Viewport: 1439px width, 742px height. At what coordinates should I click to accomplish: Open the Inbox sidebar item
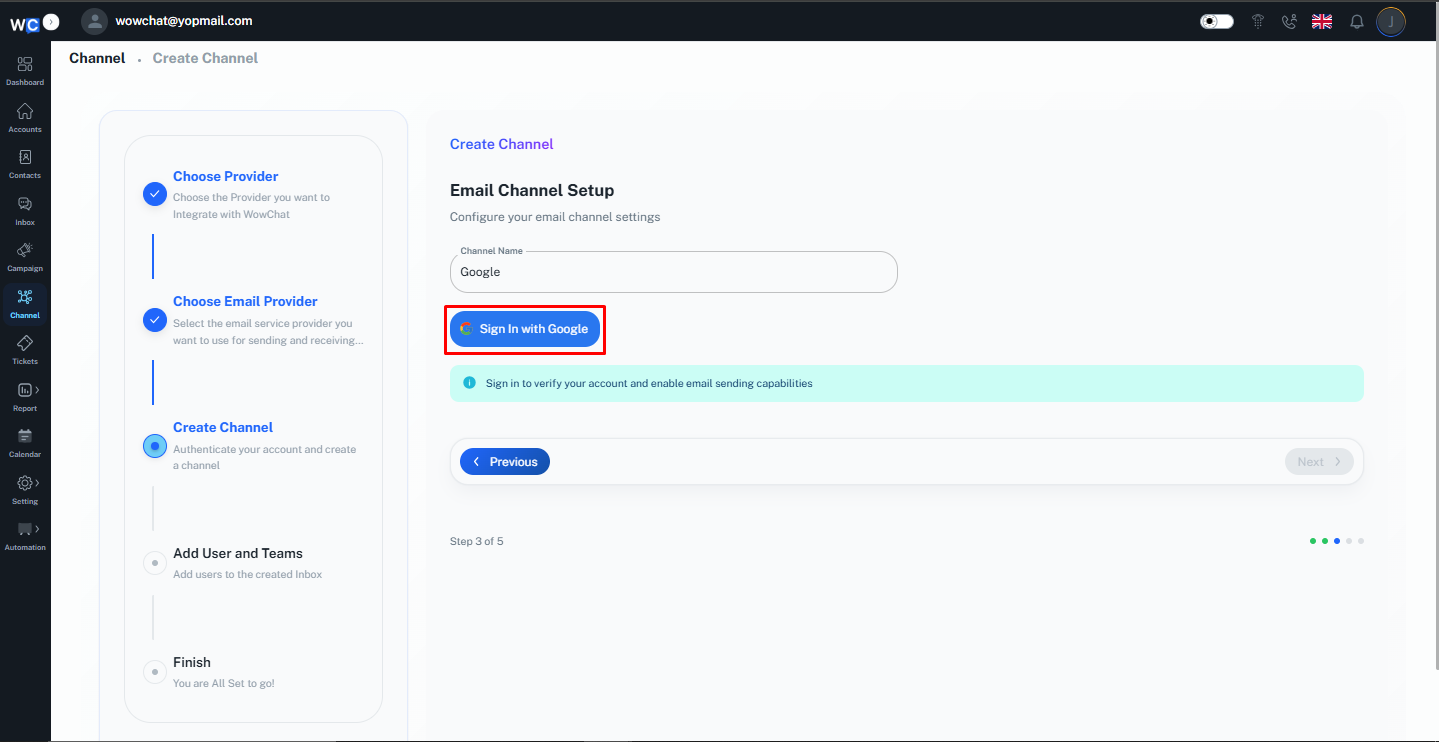(x=25, y=210)
